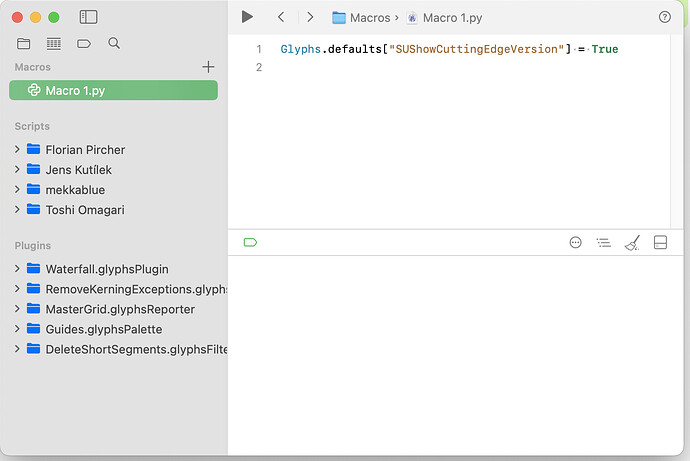
Task: Expand Guides.glyphsPalette folder
Action: click(17, 329)
